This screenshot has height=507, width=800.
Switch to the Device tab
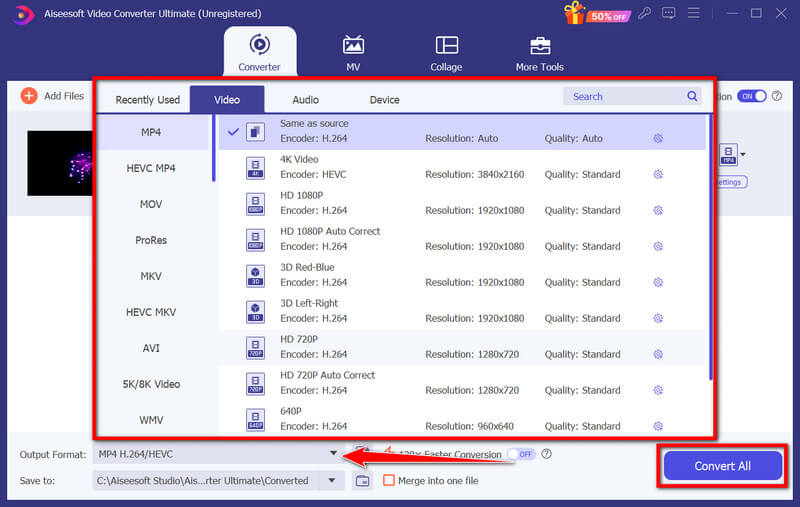pos(384,99)
